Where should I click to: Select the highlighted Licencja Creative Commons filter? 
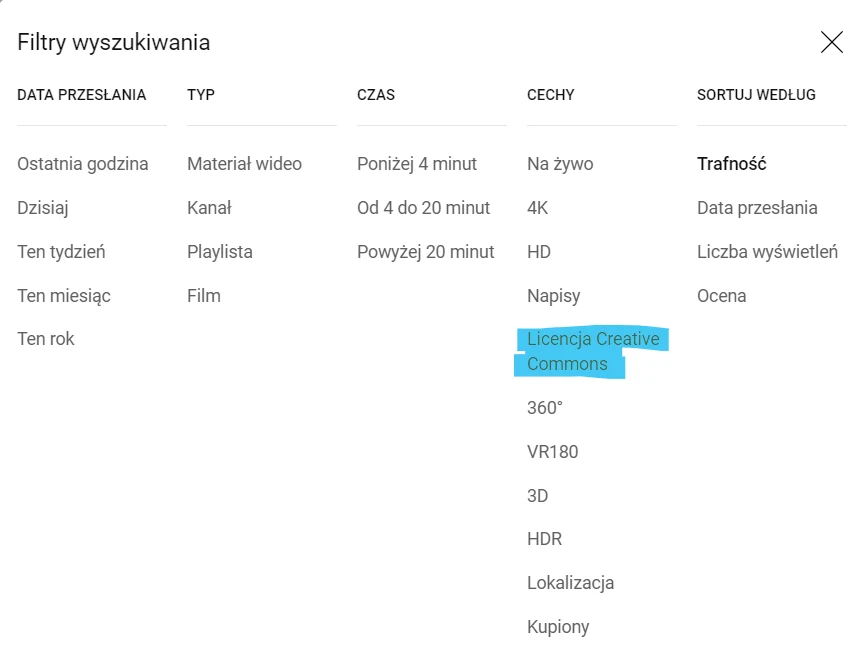(x=595, y=351)
